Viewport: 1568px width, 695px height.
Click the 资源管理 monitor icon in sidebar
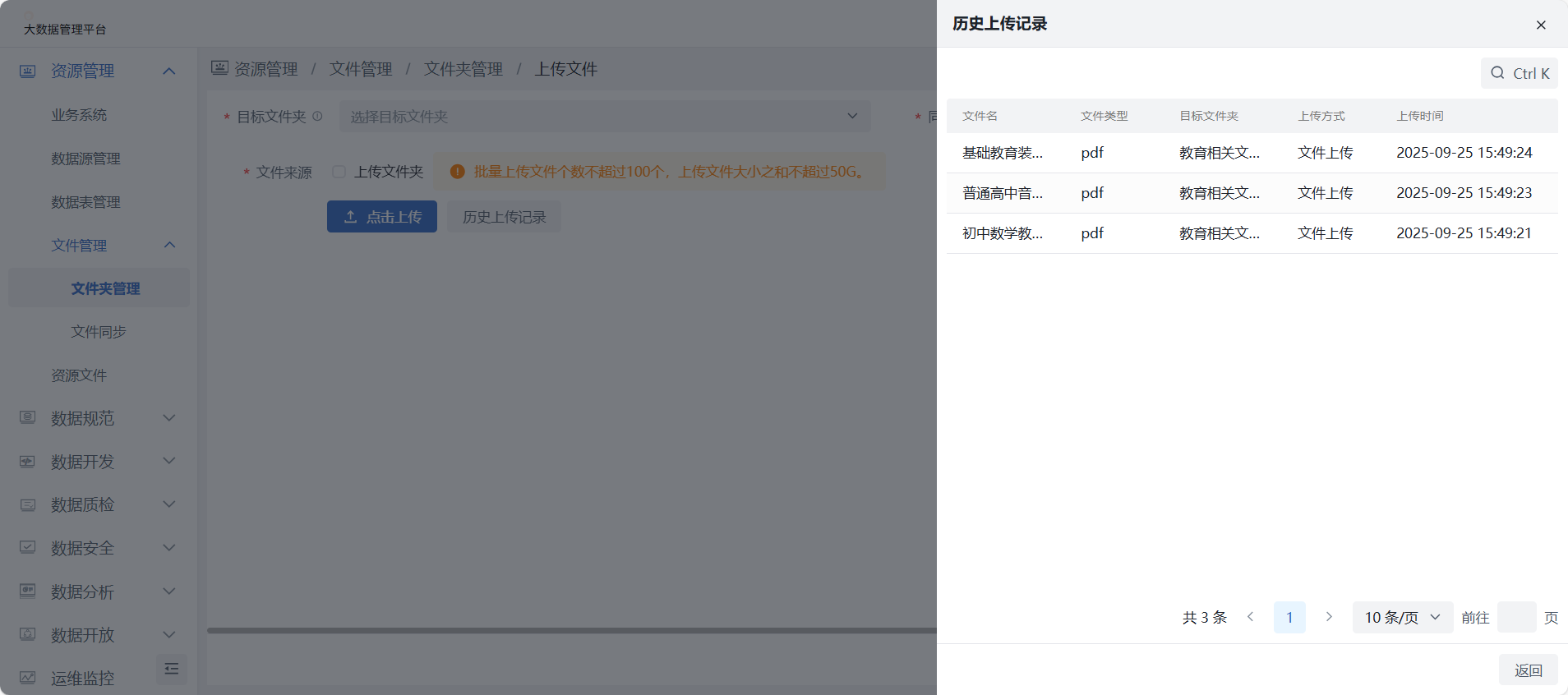(28, 71)
